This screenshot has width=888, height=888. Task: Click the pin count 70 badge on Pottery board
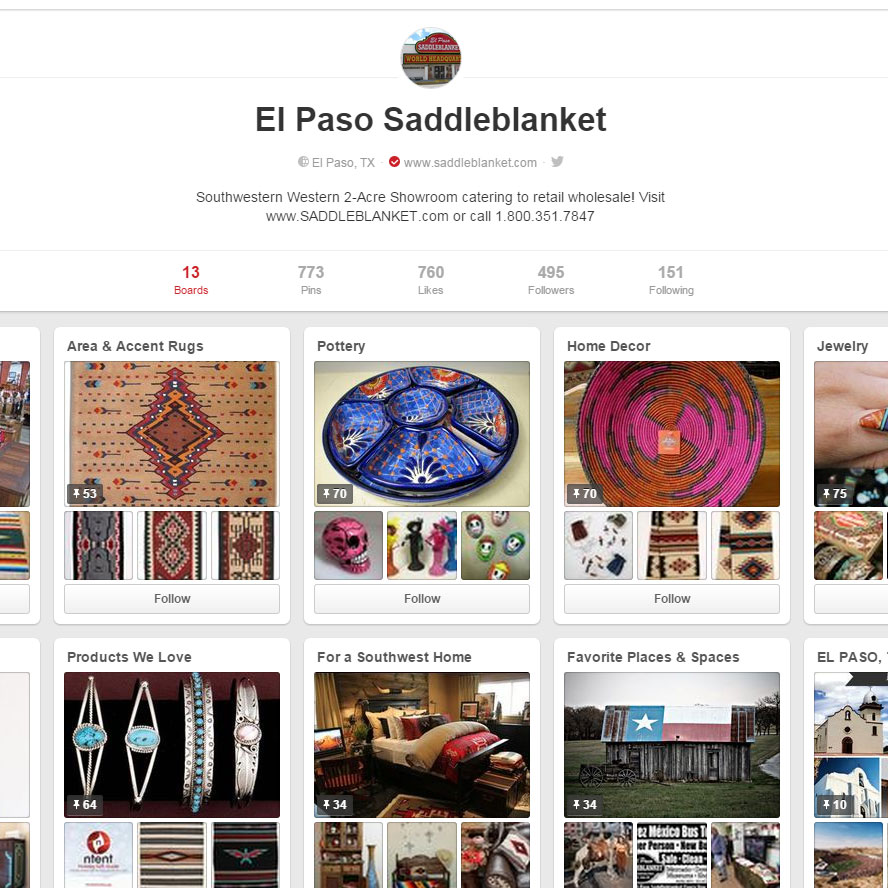[x=335, y=493]
